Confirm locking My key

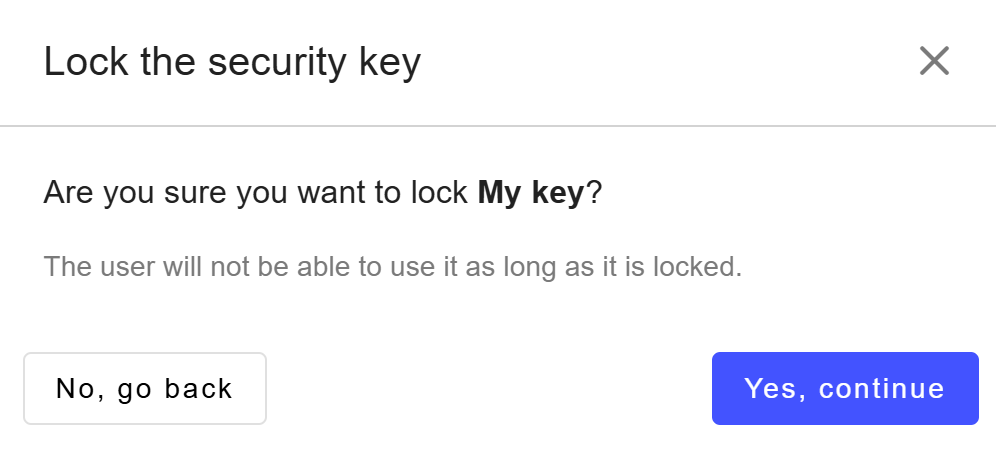click(845, 388)
